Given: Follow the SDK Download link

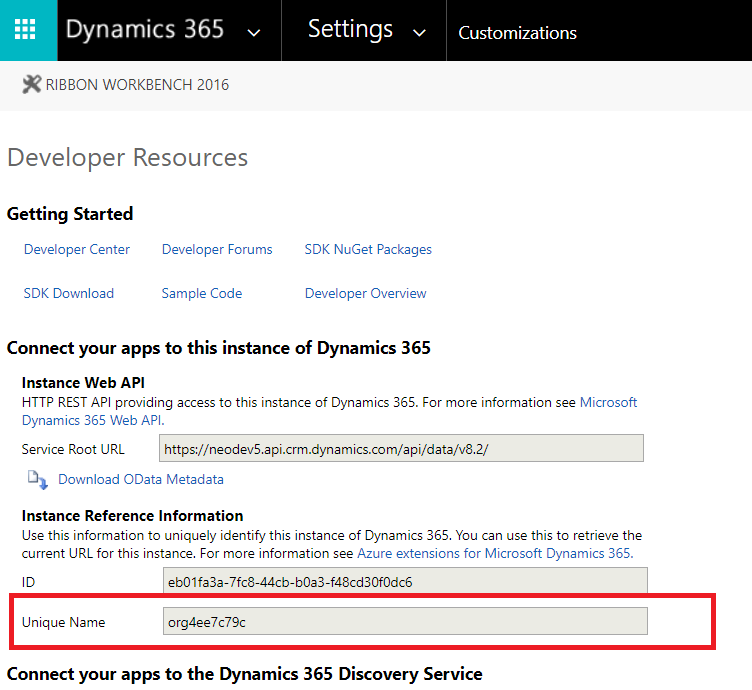Looking at the screenshot, I should pyautogui.click(x=69, y=293).
